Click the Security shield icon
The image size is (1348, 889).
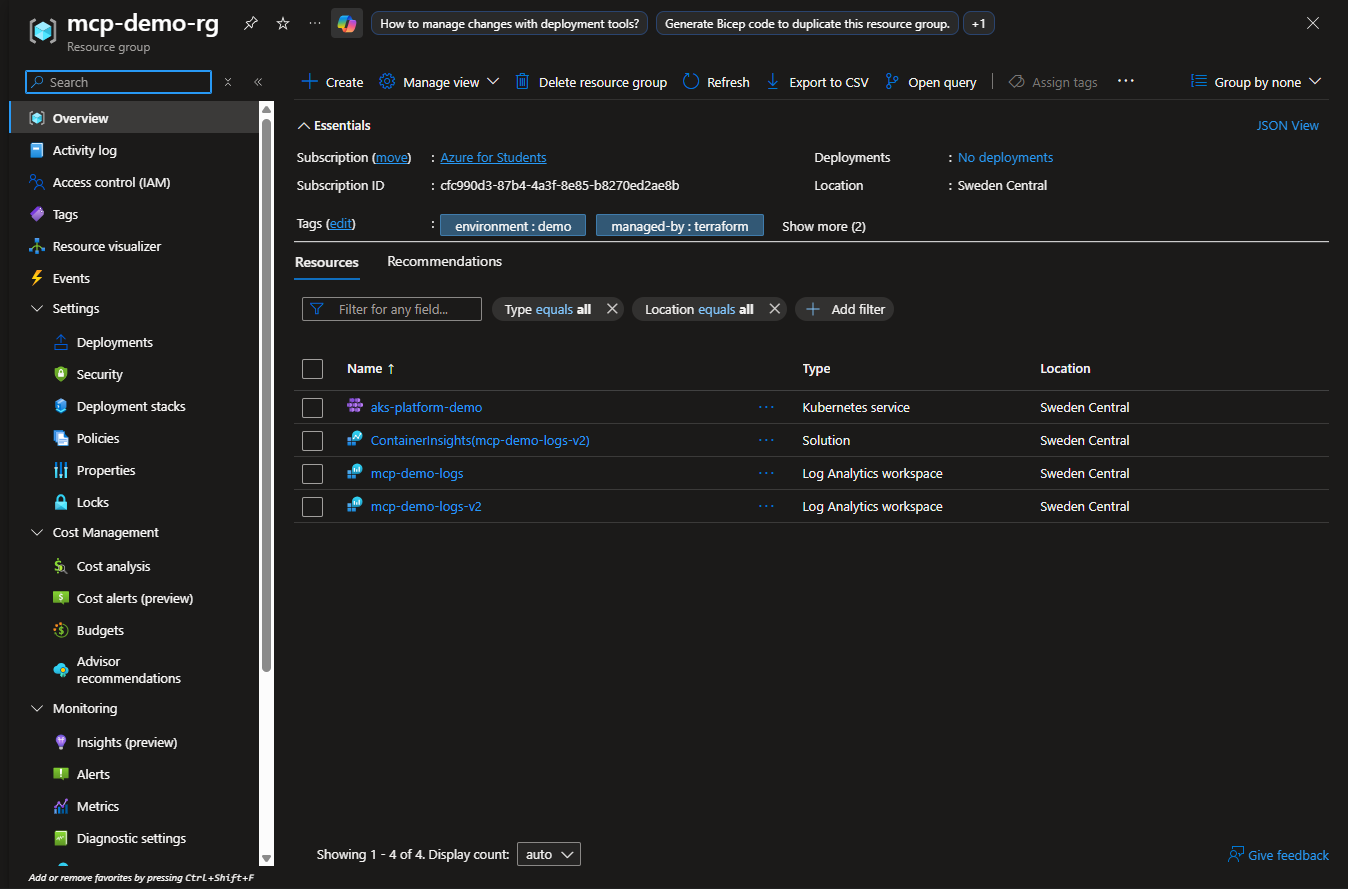click(x=60, y=374)
